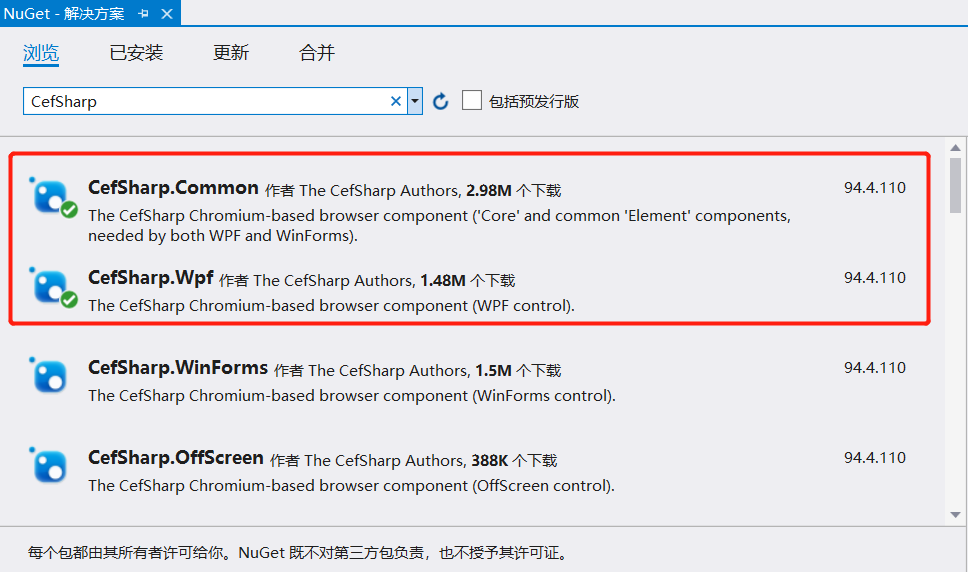Switch to the 已安装 tab
This screenshot has height=572, width=968.
pos(136,53)
